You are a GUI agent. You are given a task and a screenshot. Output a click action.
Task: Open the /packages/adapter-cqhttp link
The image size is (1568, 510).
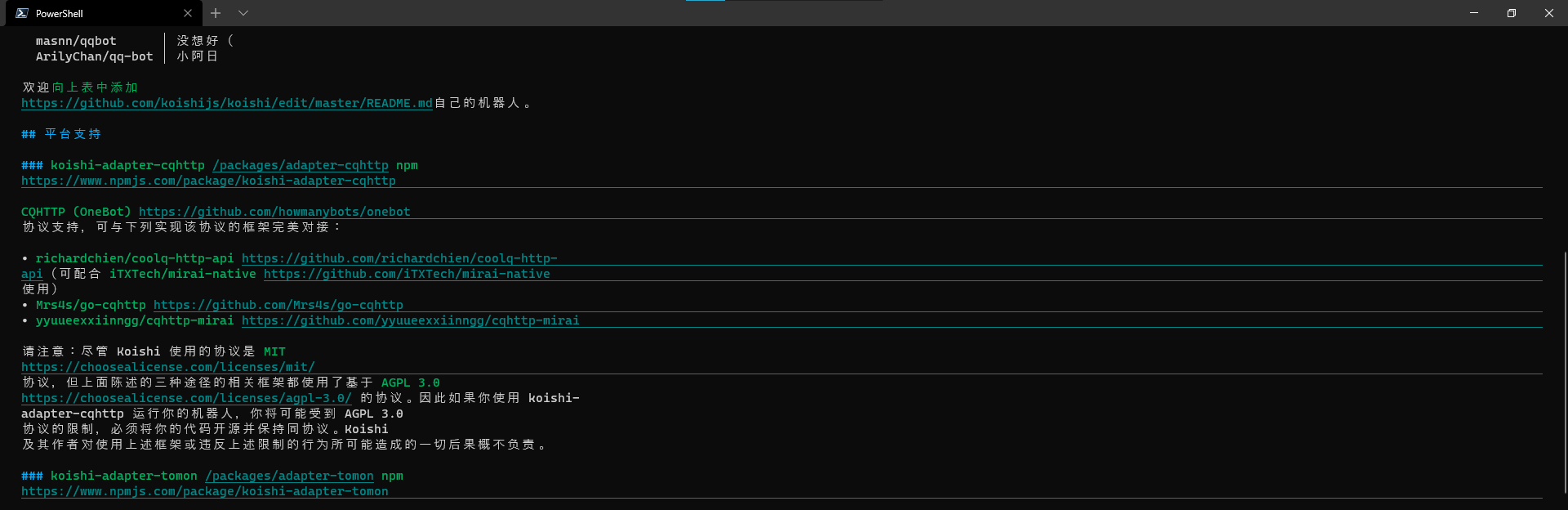point(301,165)
